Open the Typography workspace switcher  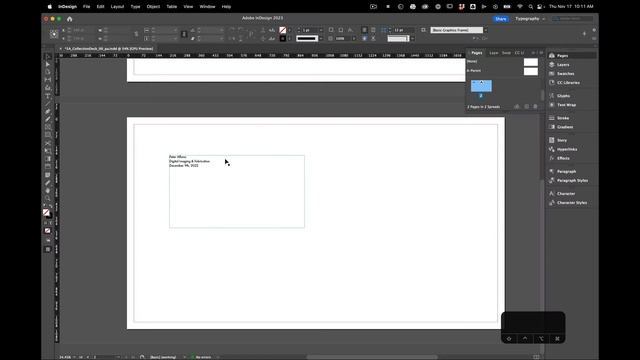pos(530,19)
